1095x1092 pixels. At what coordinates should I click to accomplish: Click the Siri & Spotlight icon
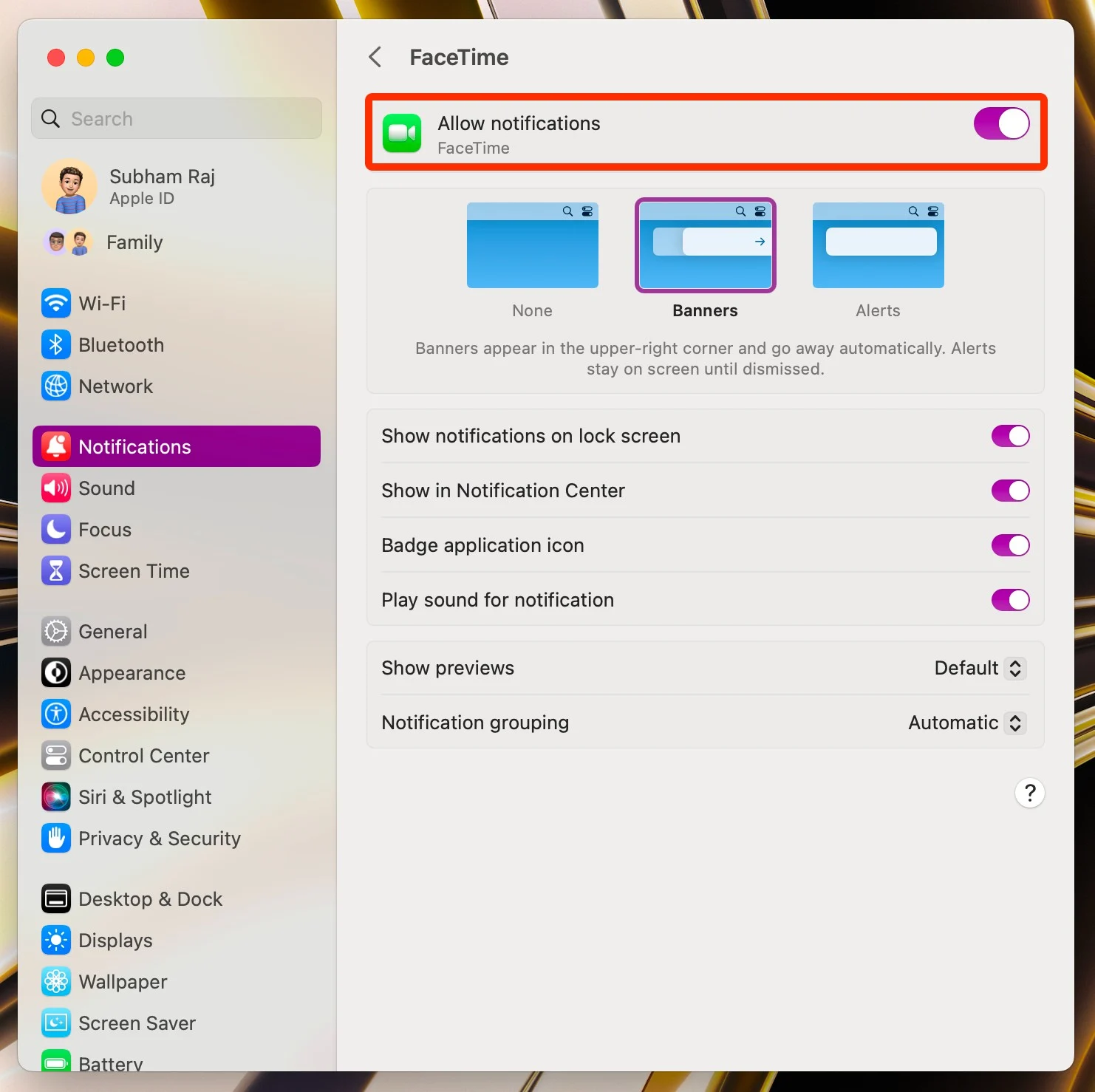point(56,797)
